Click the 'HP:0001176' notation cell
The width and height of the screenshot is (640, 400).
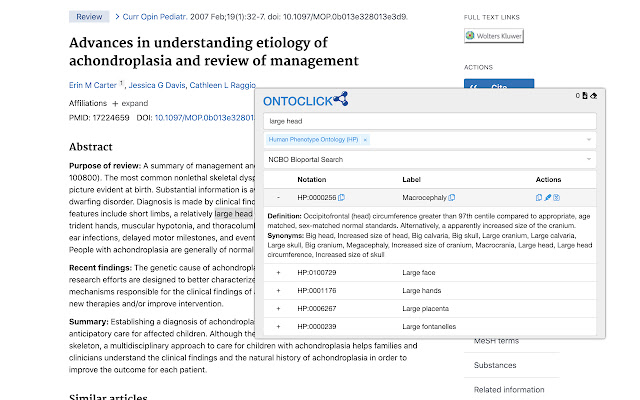pyautogui.click(x=316, y=291)
